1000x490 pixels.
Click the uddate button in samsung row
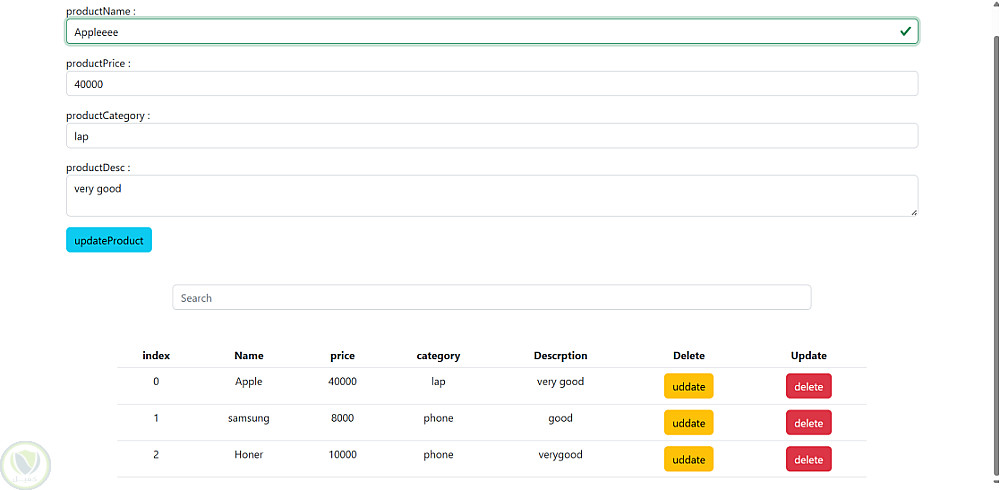(x=689, y=422)
